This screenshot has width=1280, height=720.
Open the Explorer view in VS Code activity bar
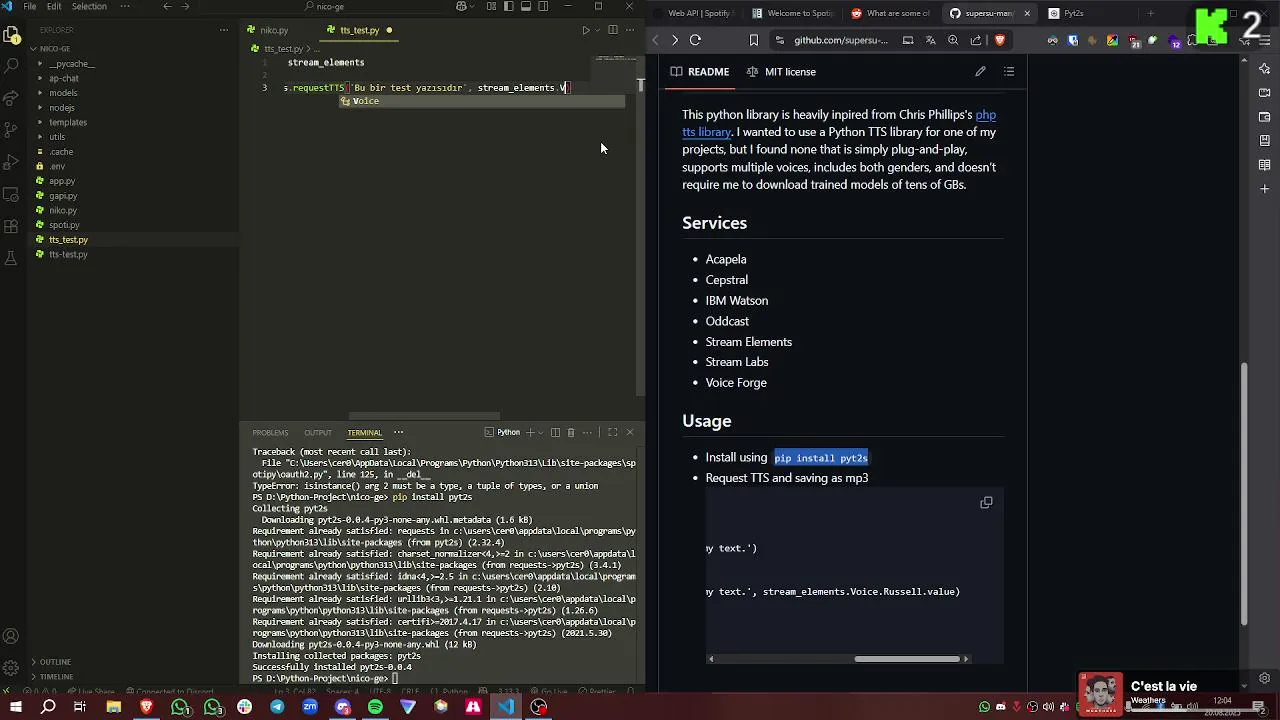point(11,34)
